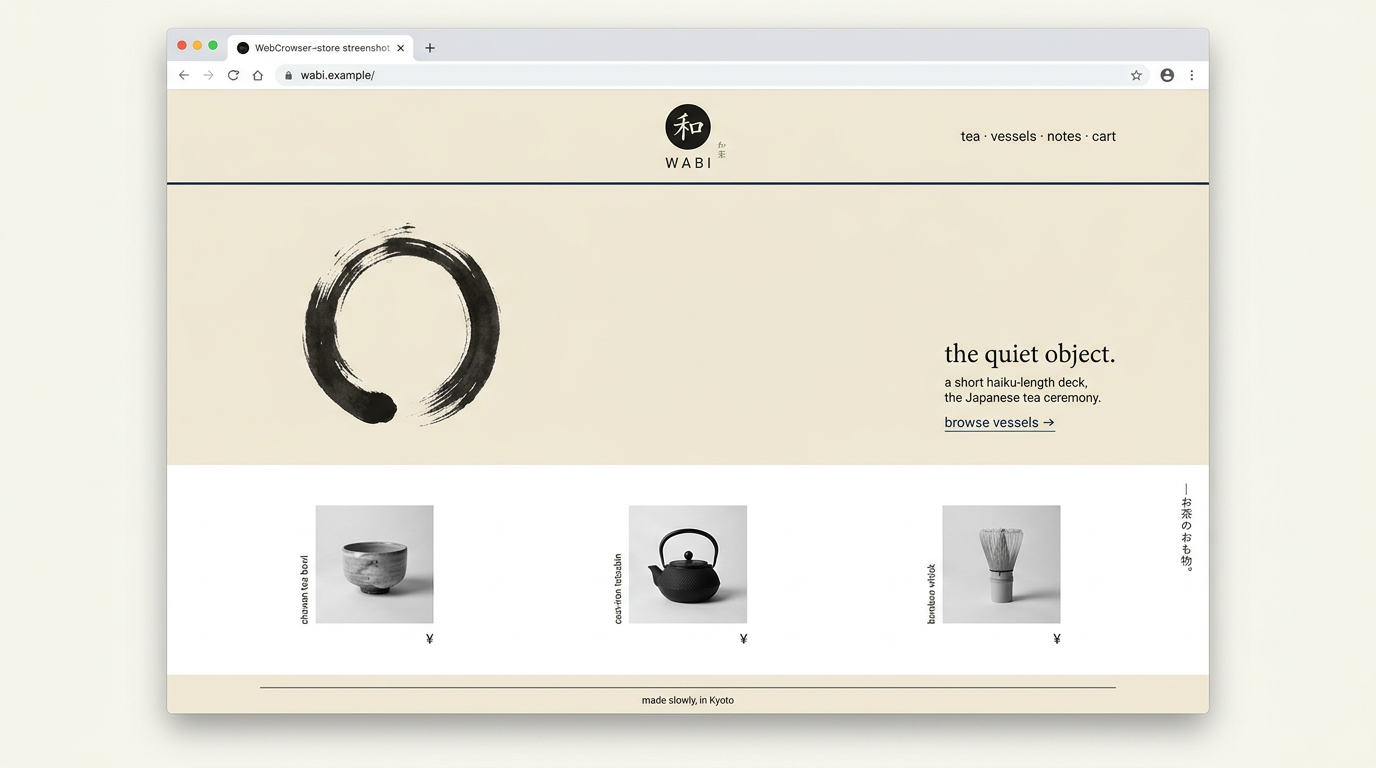The height and width of the screenshot is (768, 1376).
Task: Bookmark this page with the star icon
Action: pyautogui.click(x=1136, y=75)
